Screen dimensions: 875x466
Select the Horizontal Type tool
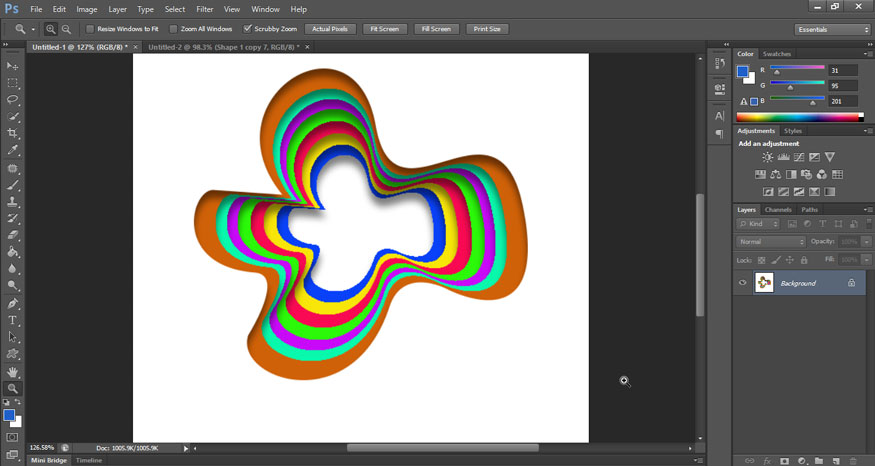coord(12,320)
